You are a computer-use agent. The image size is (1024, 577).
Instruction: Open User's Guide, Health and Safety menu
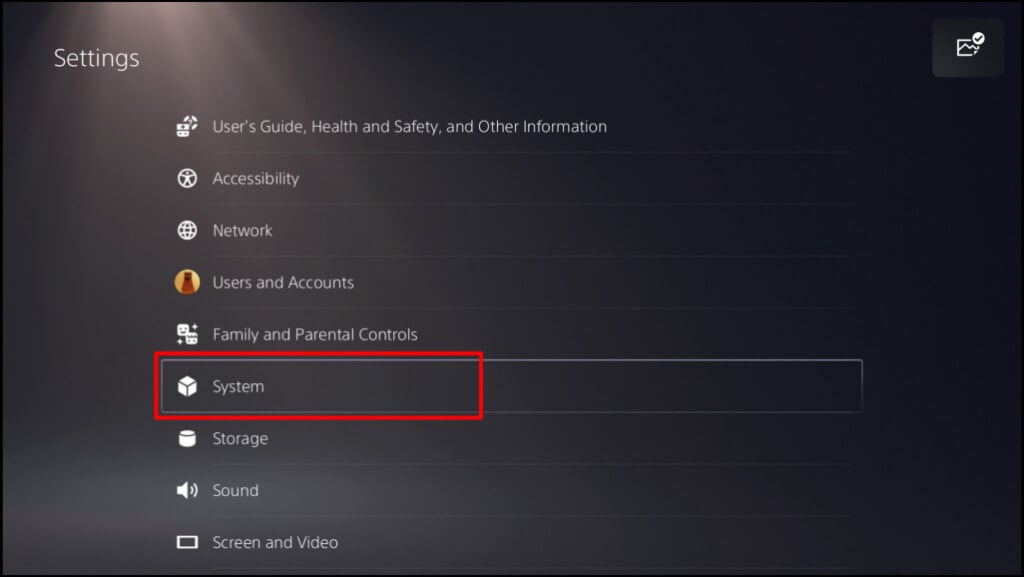409,127
